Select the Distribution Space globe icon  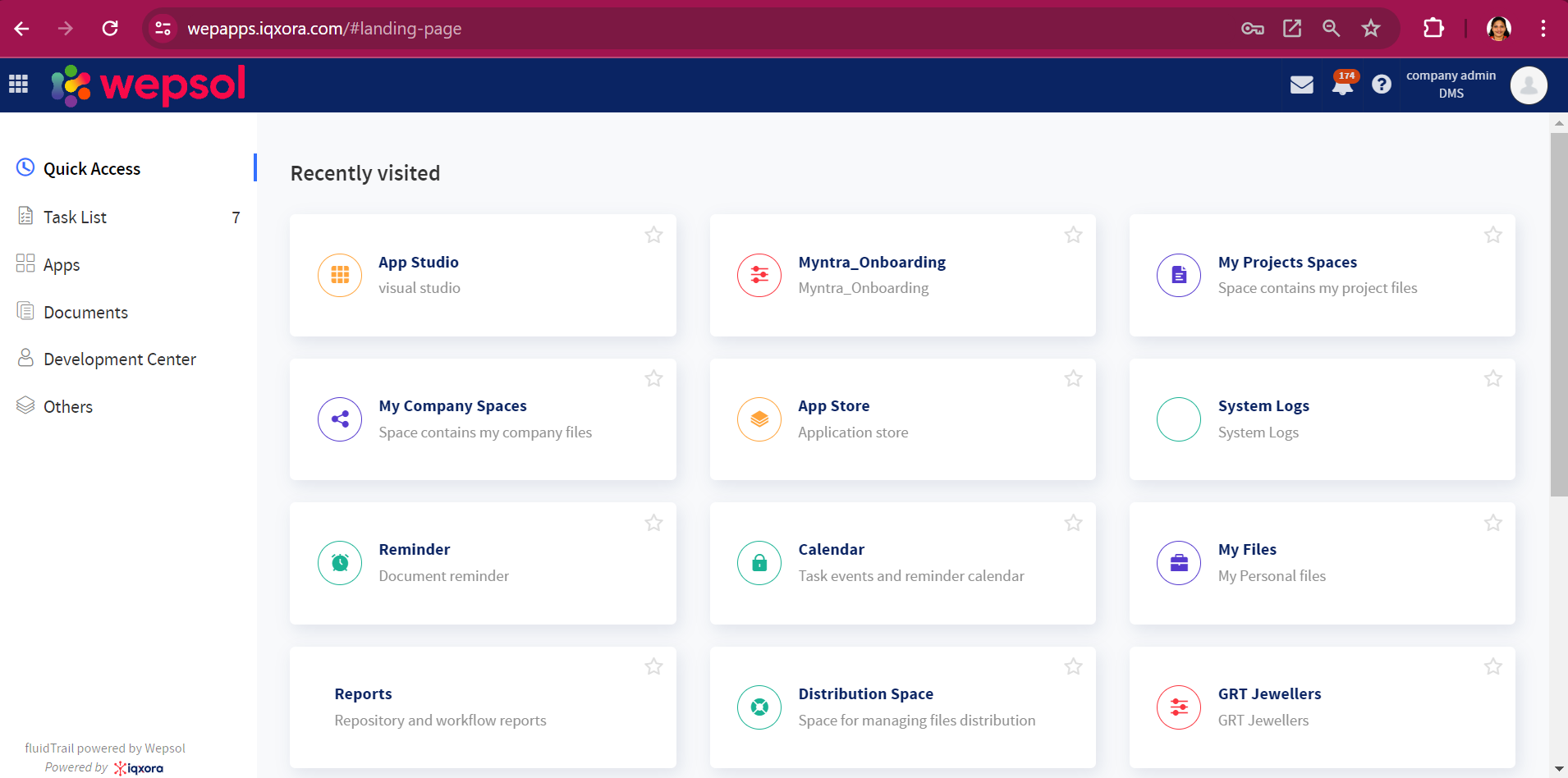pos(759,707)
